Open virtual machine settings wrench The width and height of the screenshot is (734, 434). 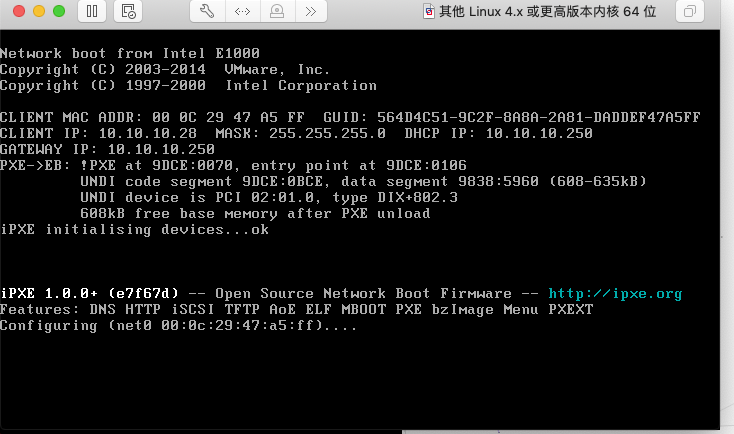207,11
